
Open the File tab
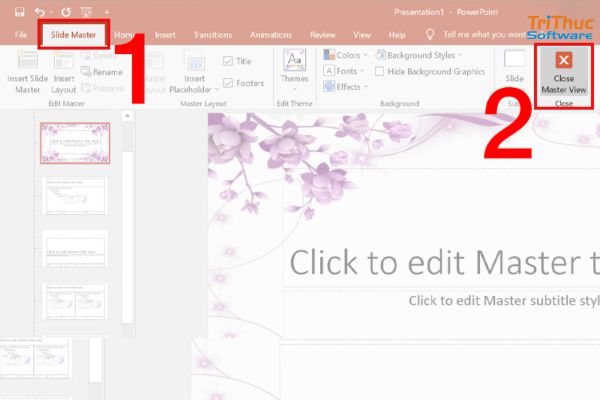click(21, 35)
